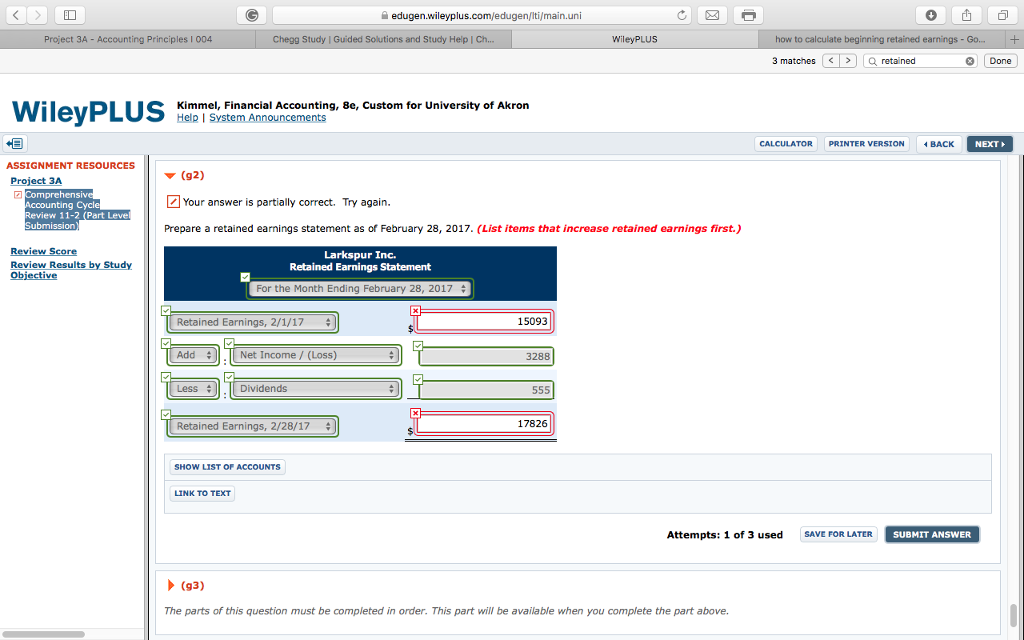The image size is (1024, 640).
Task: Click the status icon beside Comprehensive Accounting Cycle
Action: 18,195
